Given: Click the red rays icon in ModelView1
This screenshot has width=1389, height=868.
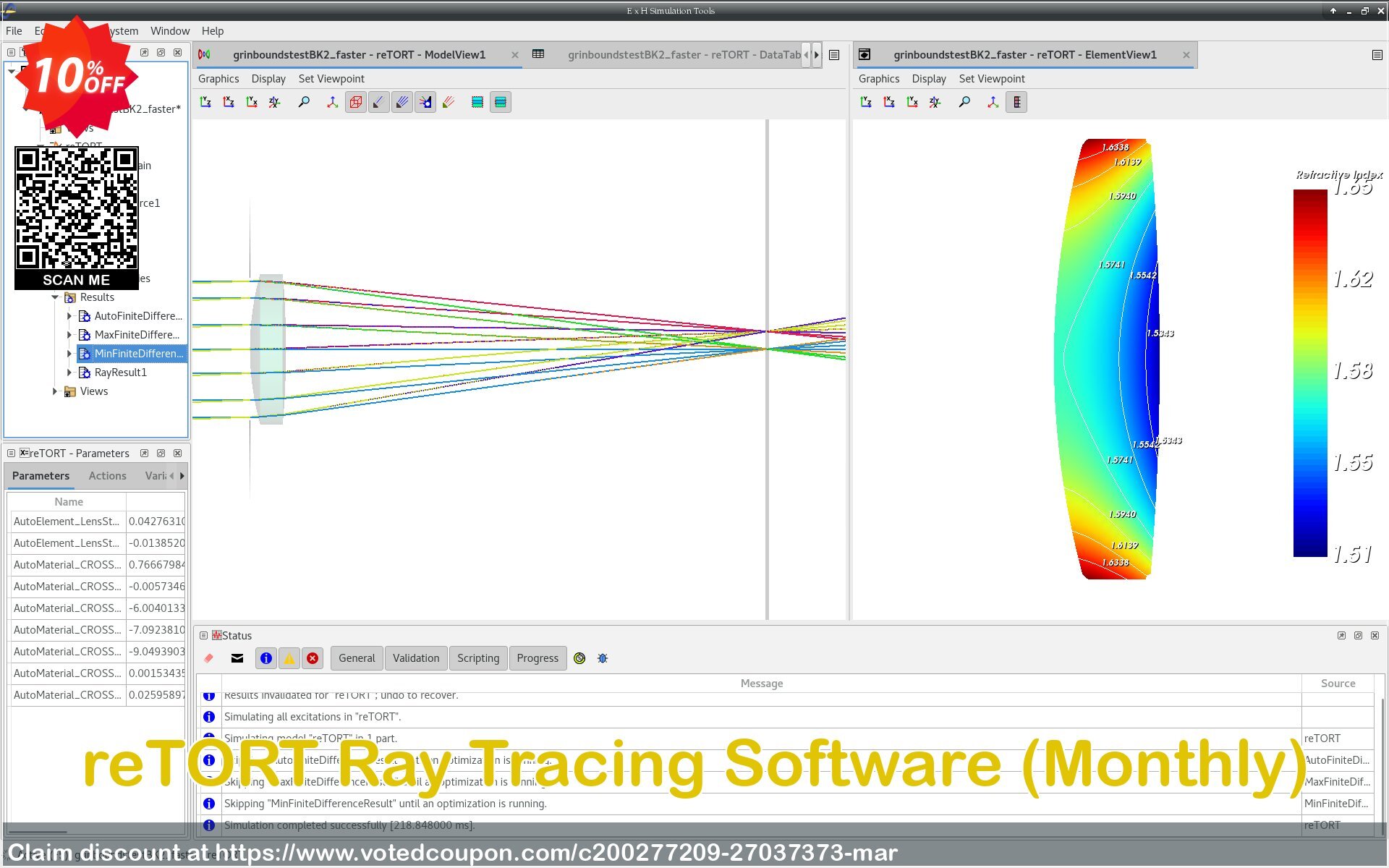Looking at the screenshot, I should [449, 102].
